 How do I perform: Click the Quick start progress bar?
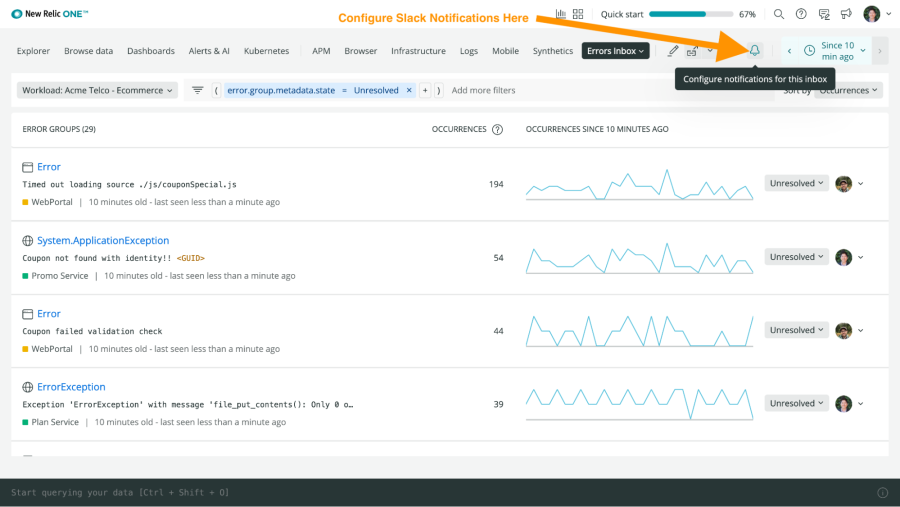click(690, 15)
